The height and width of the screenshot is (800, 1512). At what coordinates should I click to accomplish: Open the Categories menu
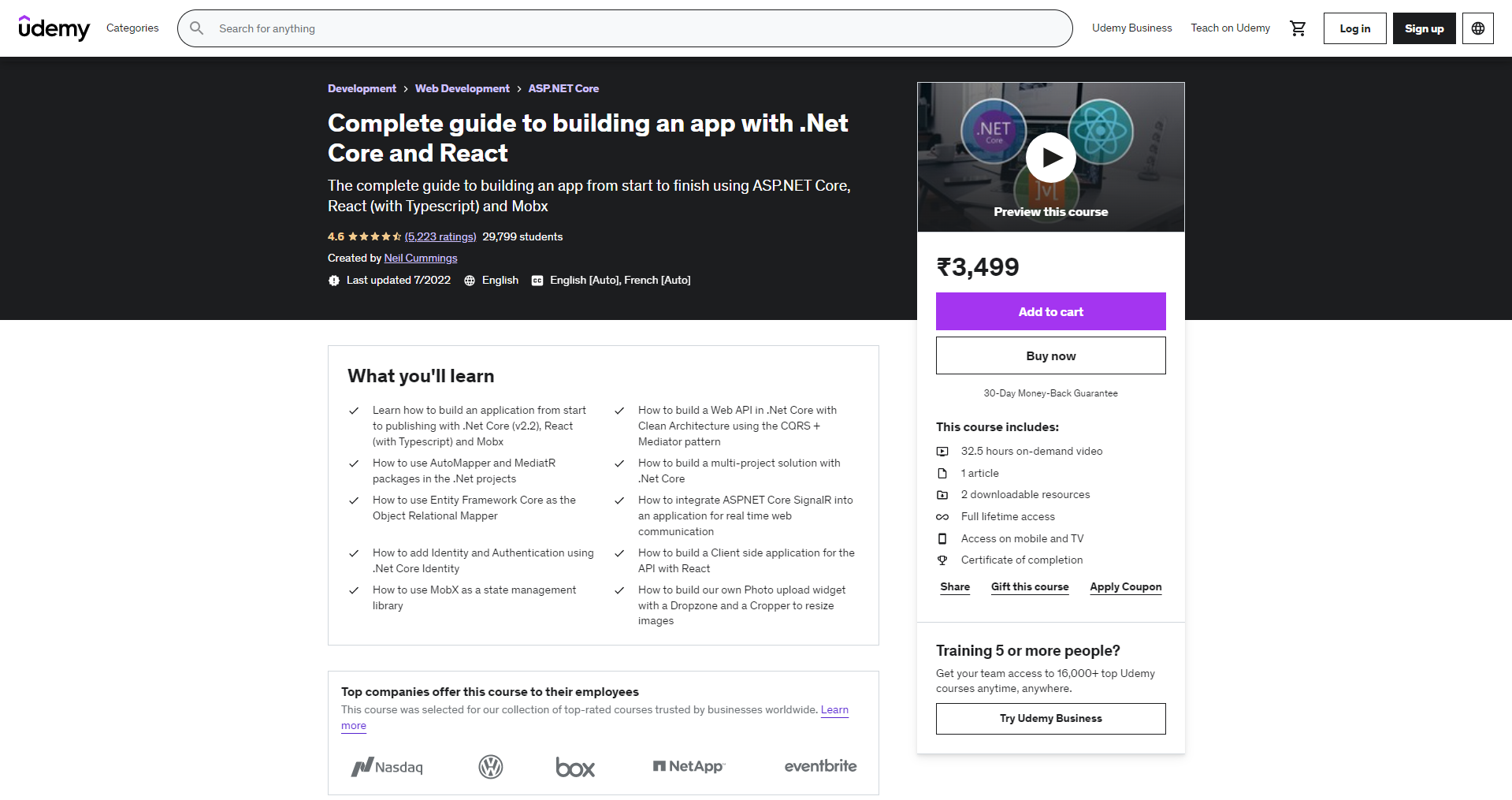click(x=132, y=28)
